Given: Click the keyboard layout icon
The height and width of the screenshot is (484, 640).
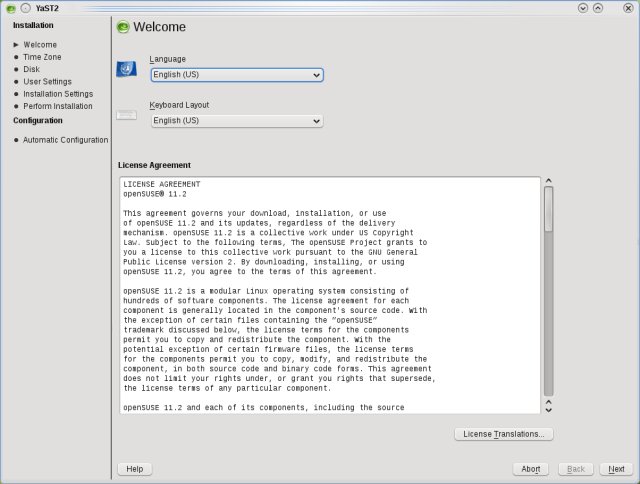Looking at the screenshot, I should pyautogui.click(x=127, y=115).
